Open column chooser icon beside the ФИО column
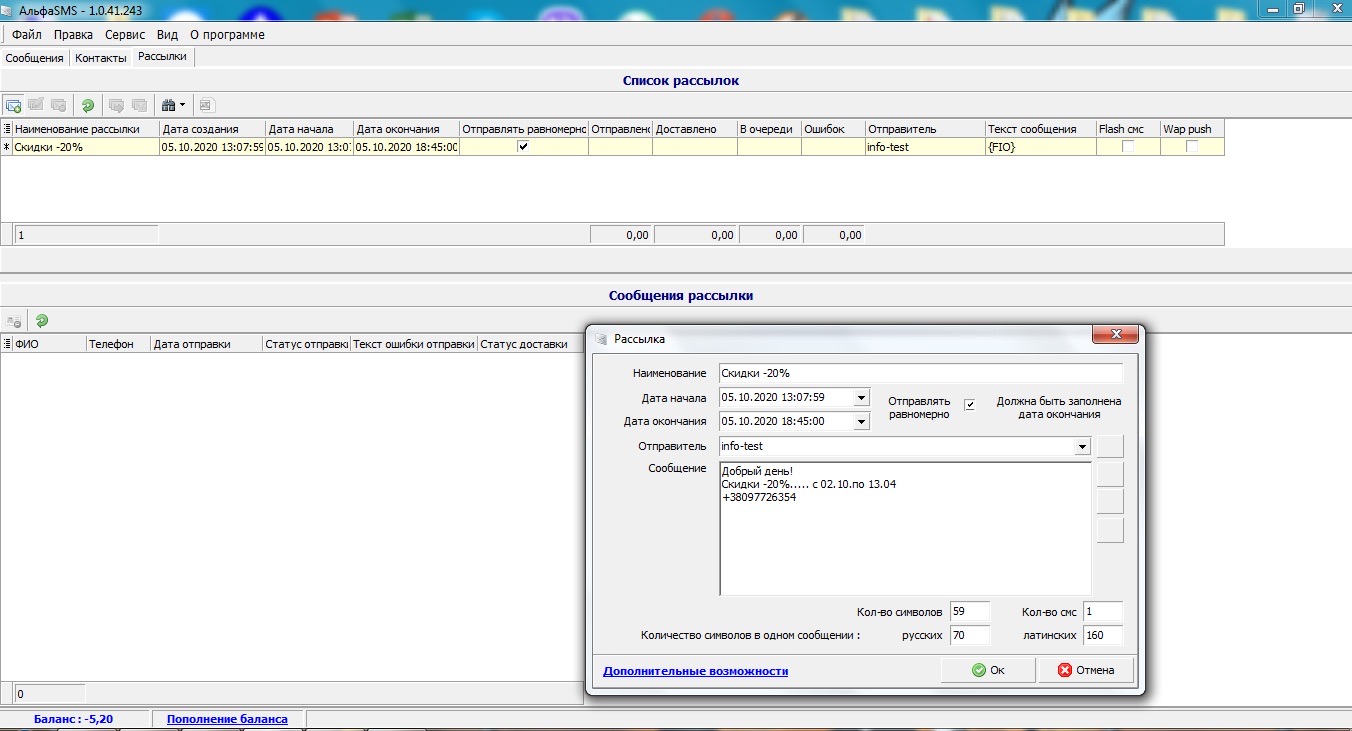 pos(7,344)
